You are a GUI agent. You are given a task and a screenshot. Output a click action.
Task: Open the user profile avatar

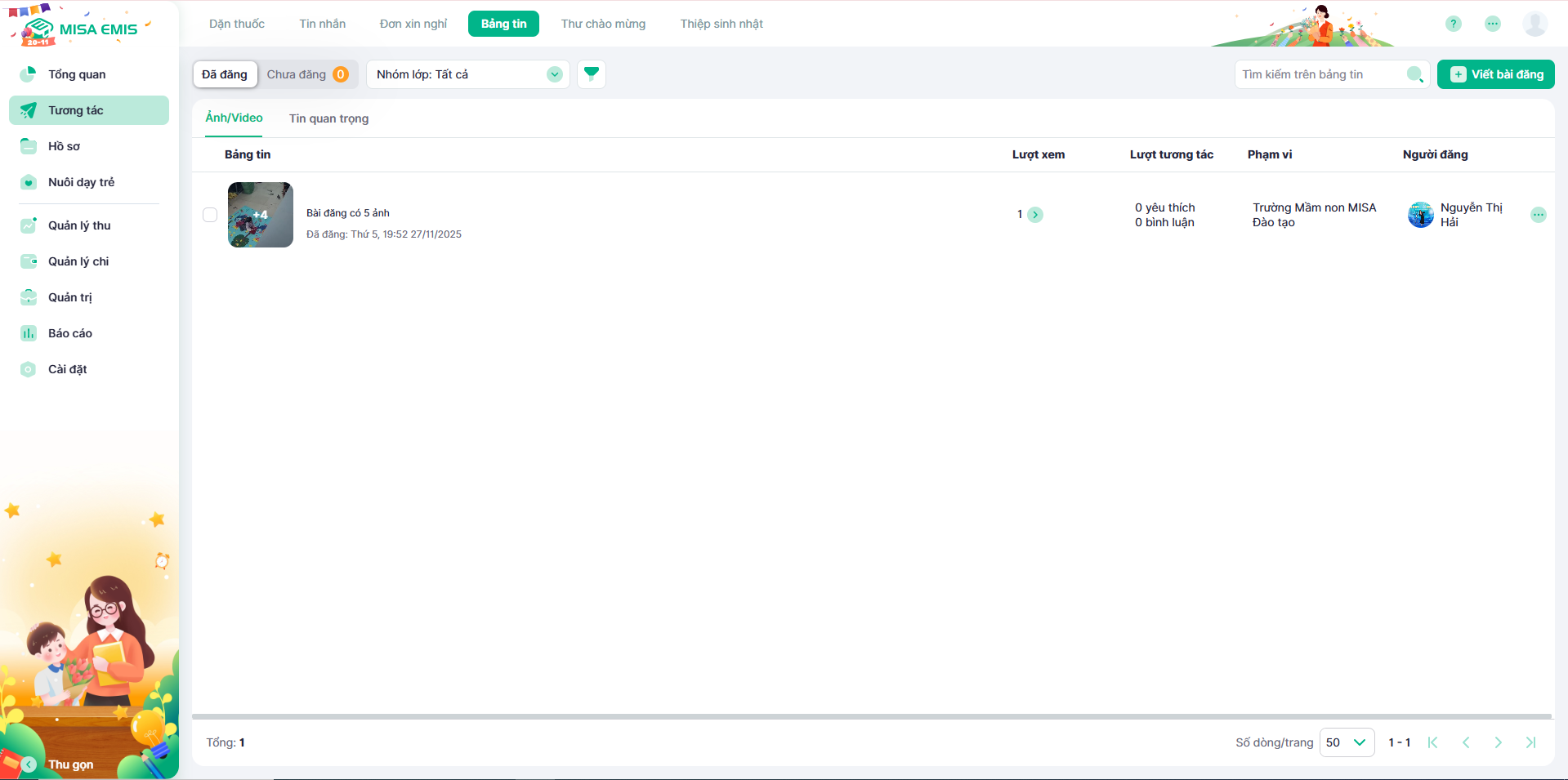coord(1534,24)
